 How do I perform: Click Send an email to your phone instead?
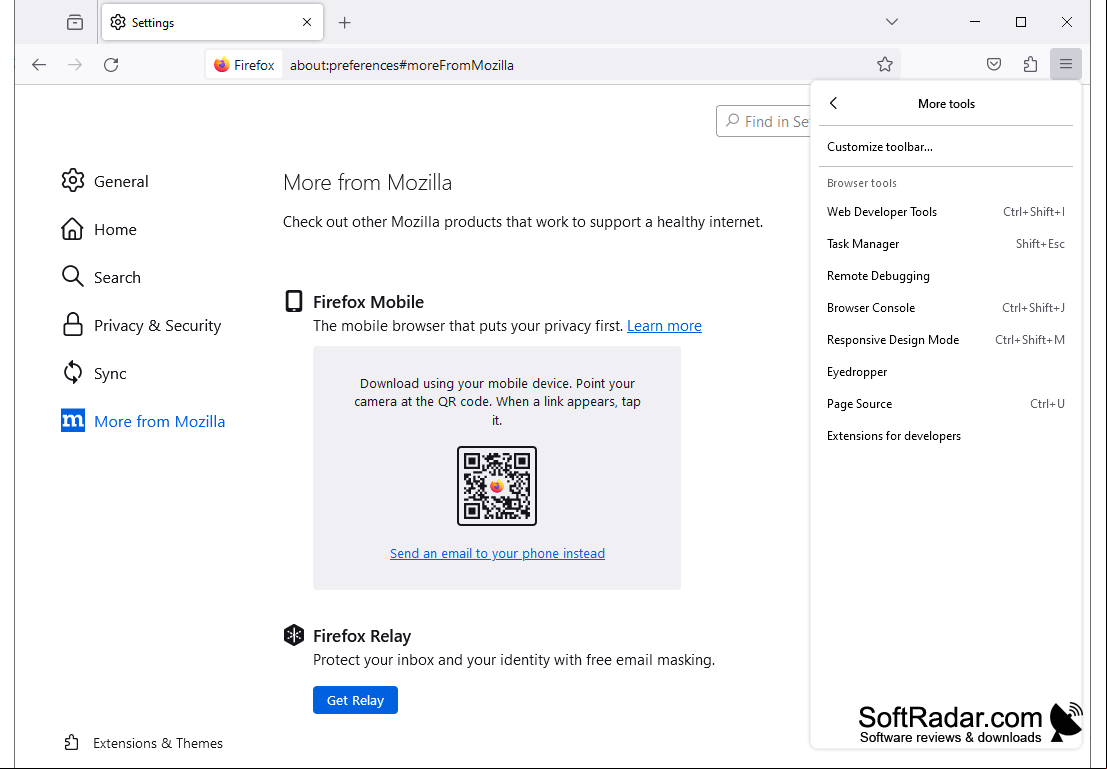click(497, 554)
